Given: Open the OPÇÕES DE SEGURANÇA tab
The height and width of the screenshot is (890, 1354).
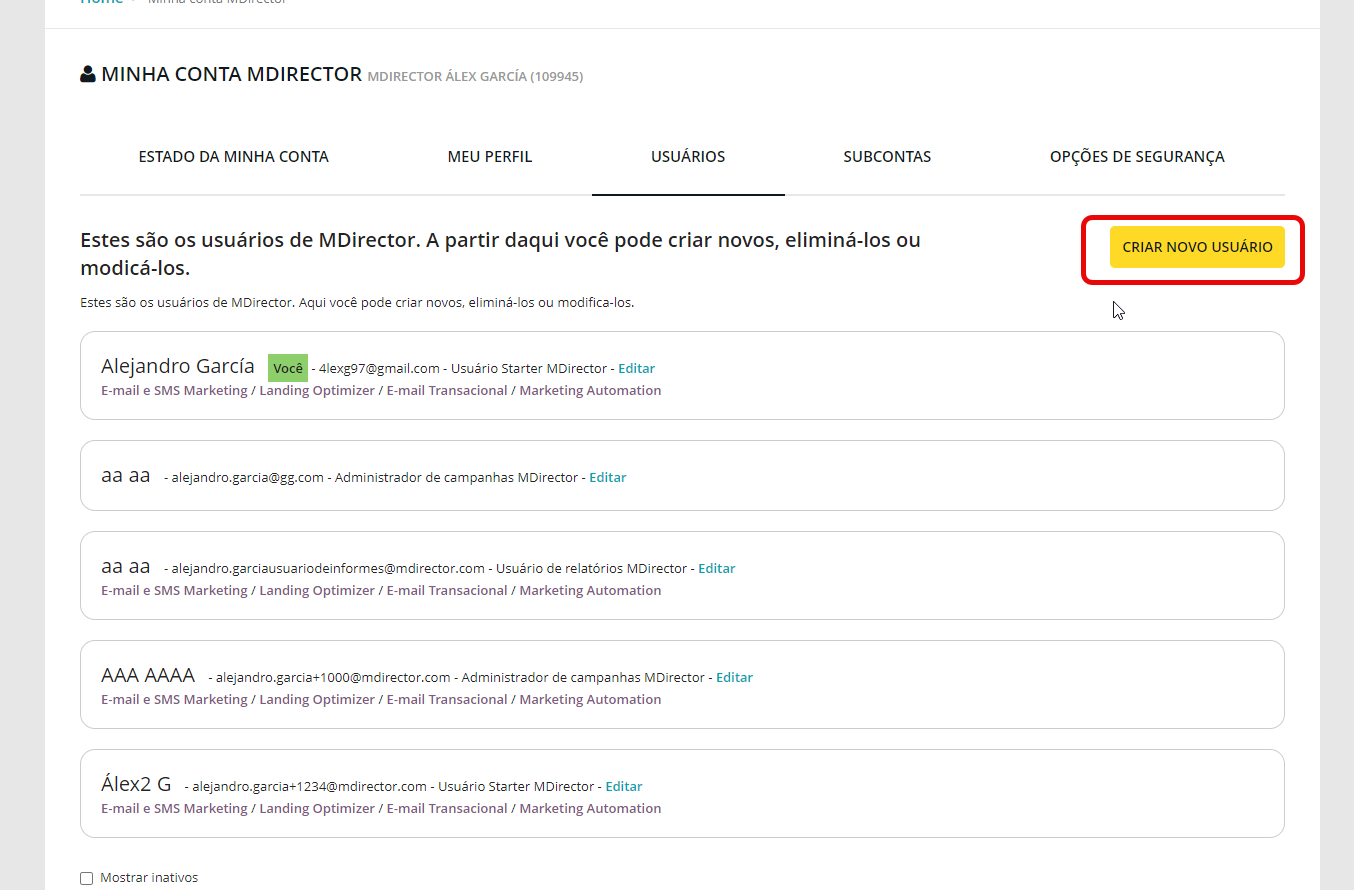Looking at the screenshot, I should click(1137, 157).
